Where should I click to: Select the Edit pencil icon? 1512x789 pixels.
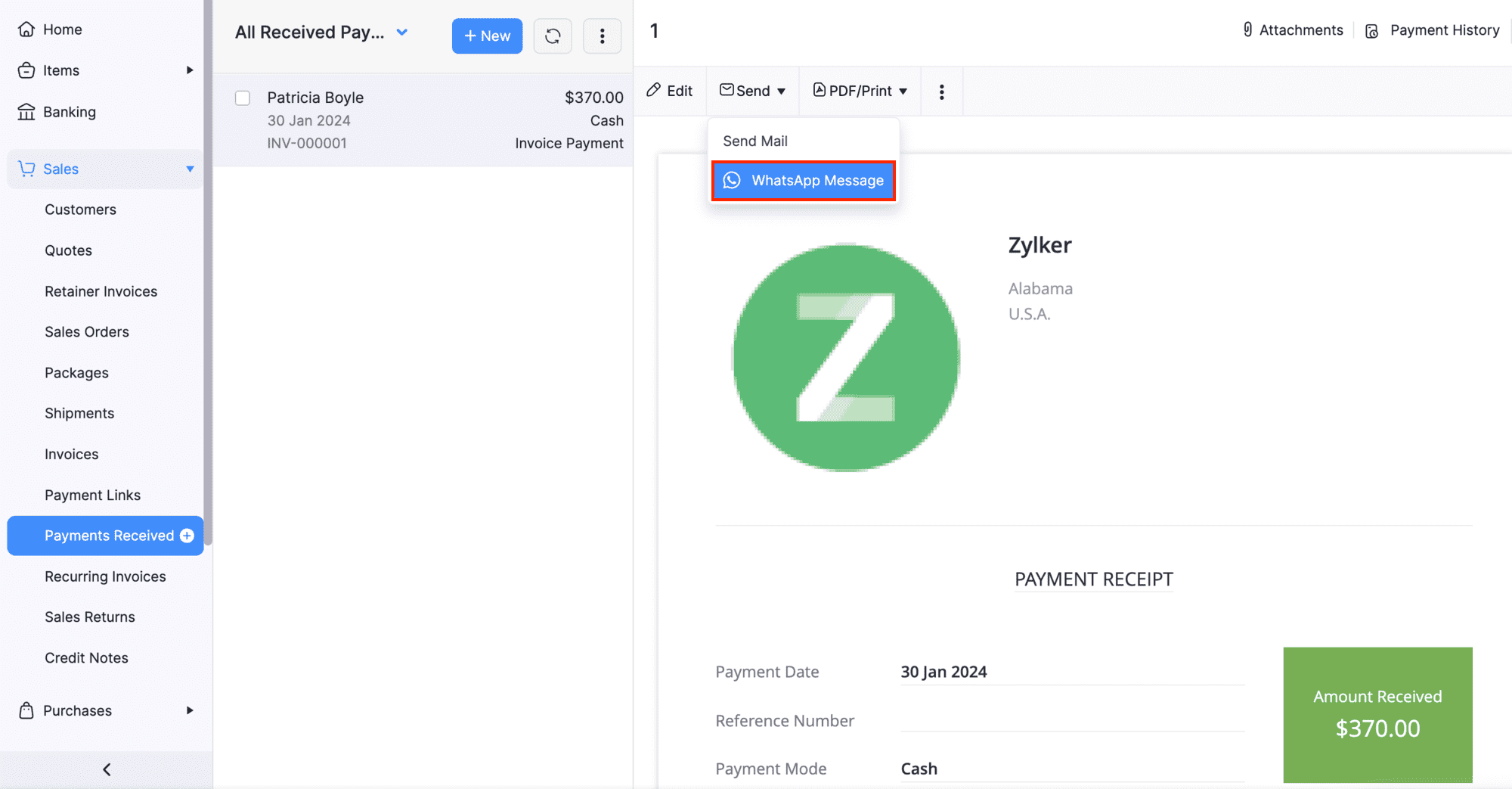(653, 90)
